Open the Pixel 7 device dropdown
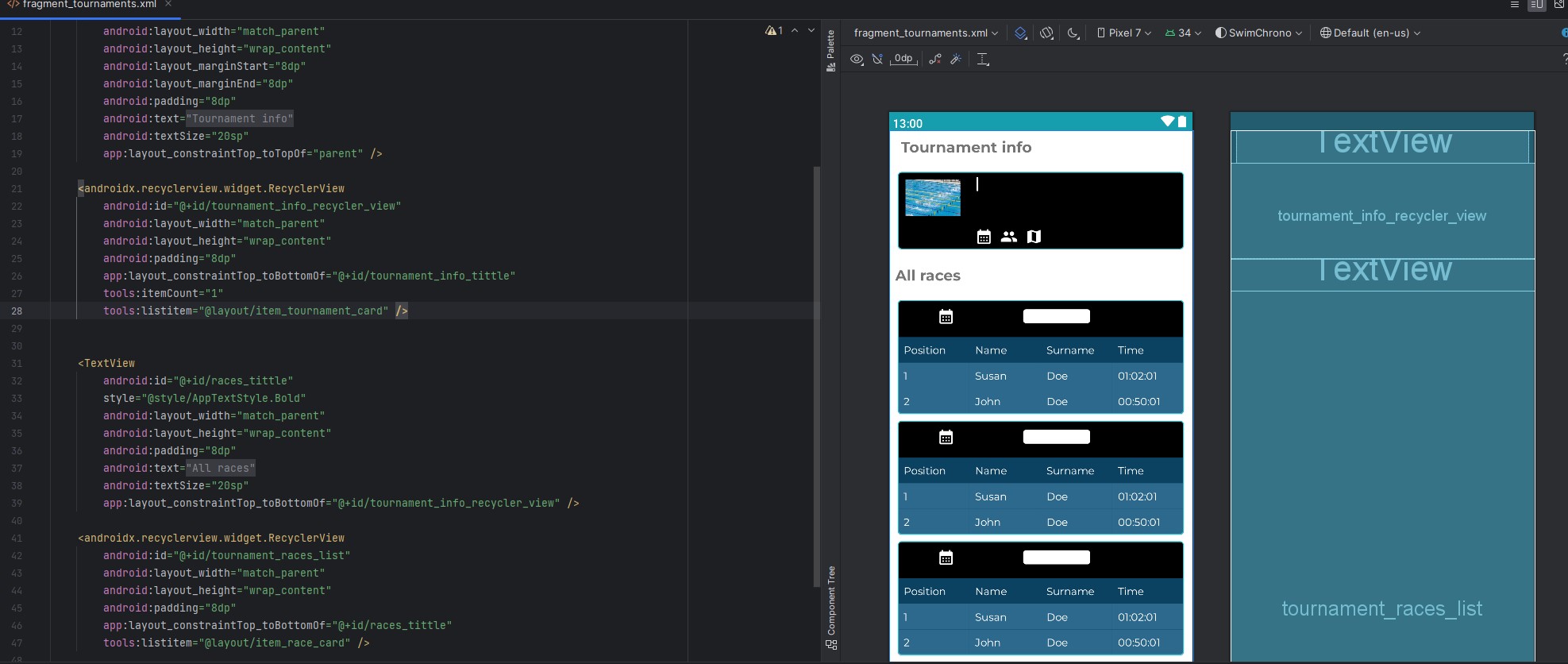The width and height of the screenshot is (1568, 664). point(1123,33)
